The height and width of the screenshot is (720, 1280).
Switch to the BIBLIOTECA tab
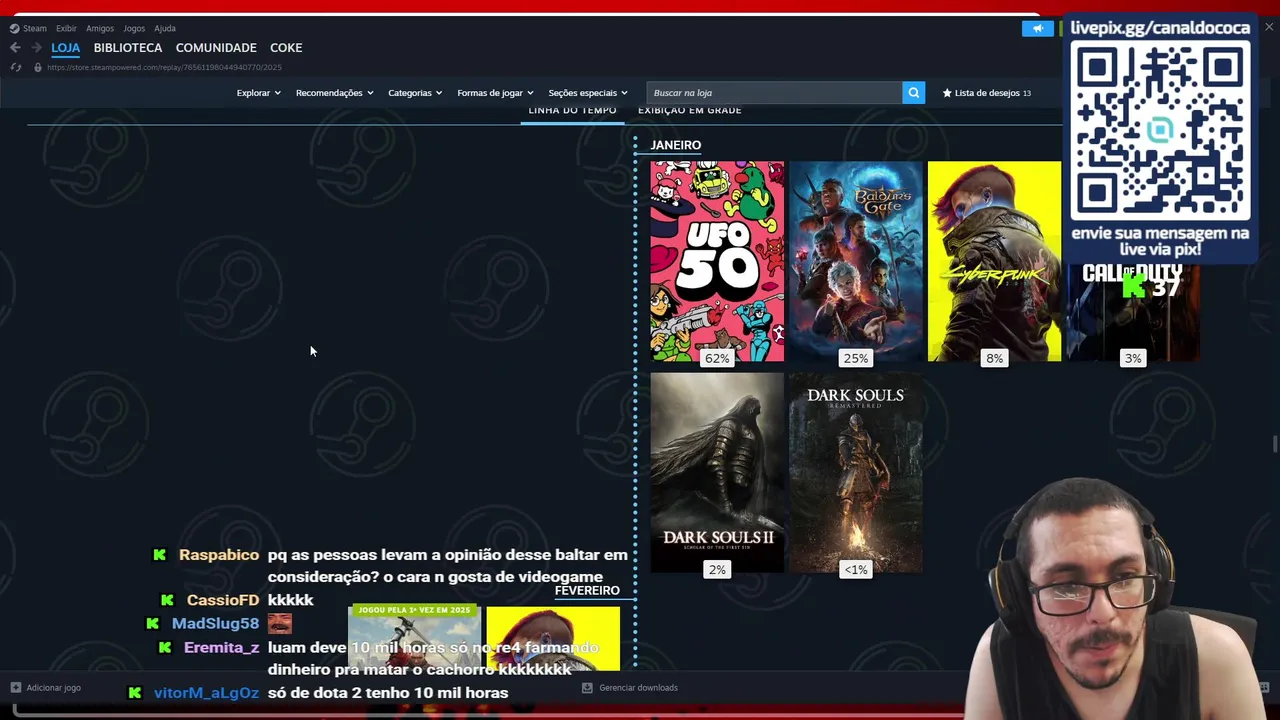click(x=128, y=47)
